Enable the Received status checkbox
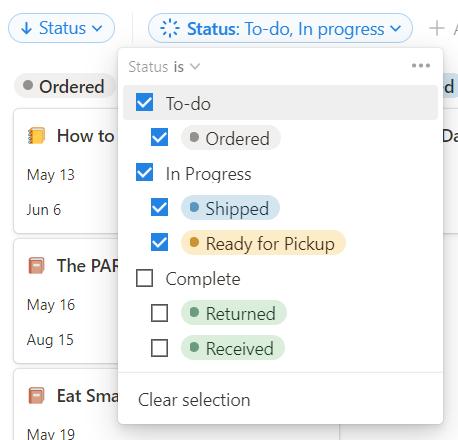458x440 pixels. coord(159,348)
